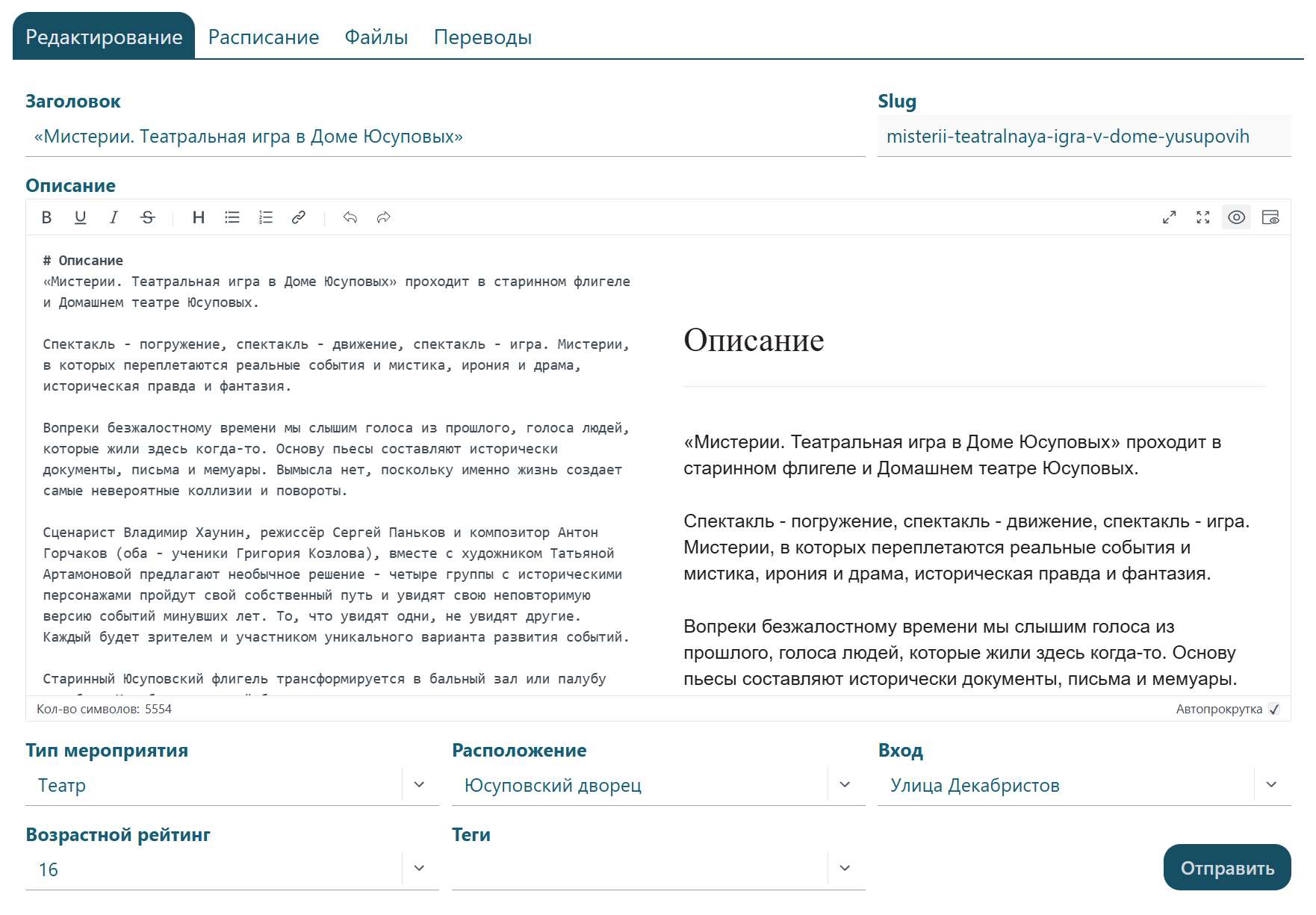Image resolution: width=1316 pixels, height=915 pixels.
Task: Apply bold formatting in description editor
Action: click(46, 217)
